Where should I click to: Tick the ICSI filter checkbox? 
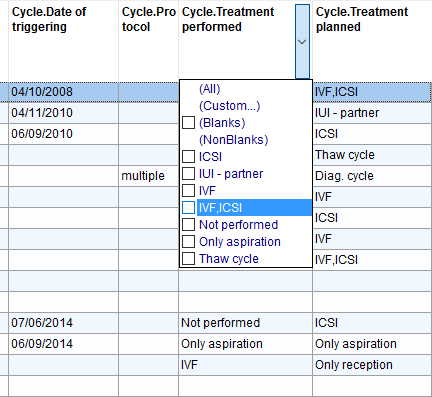tap(188, 156)
